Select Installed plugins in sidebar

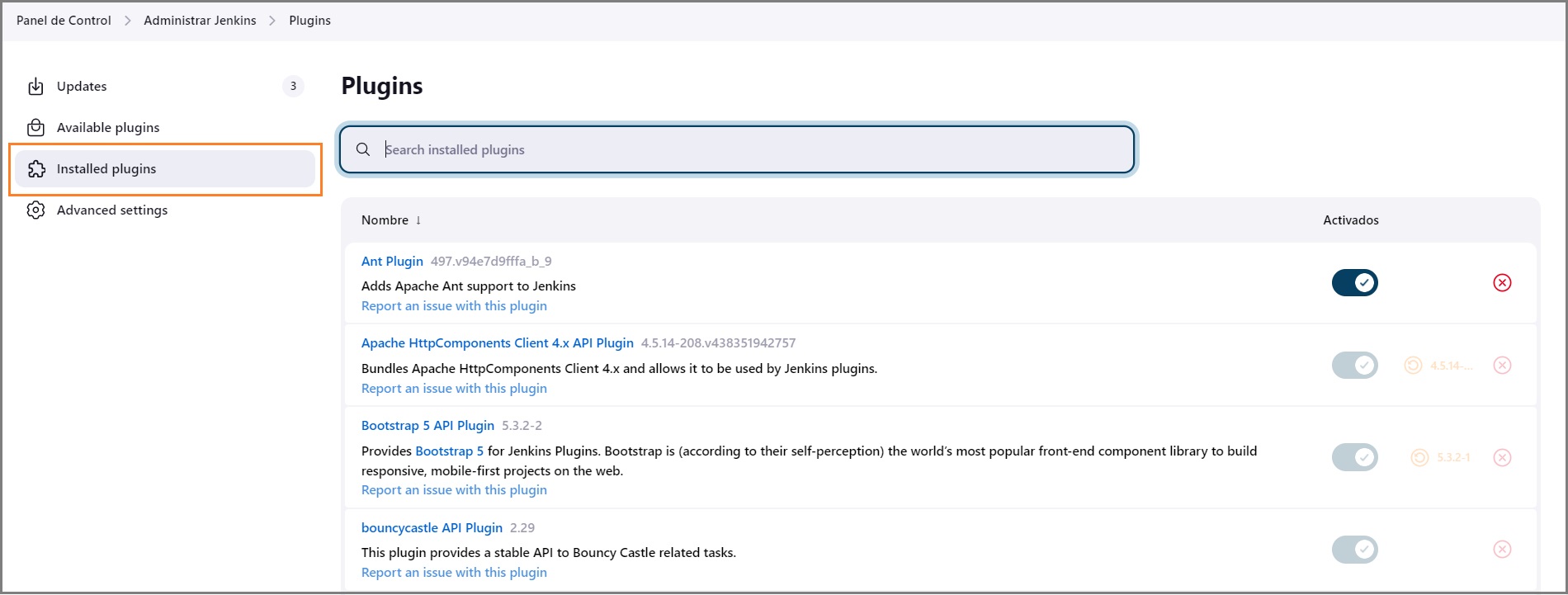pos(165,169)
